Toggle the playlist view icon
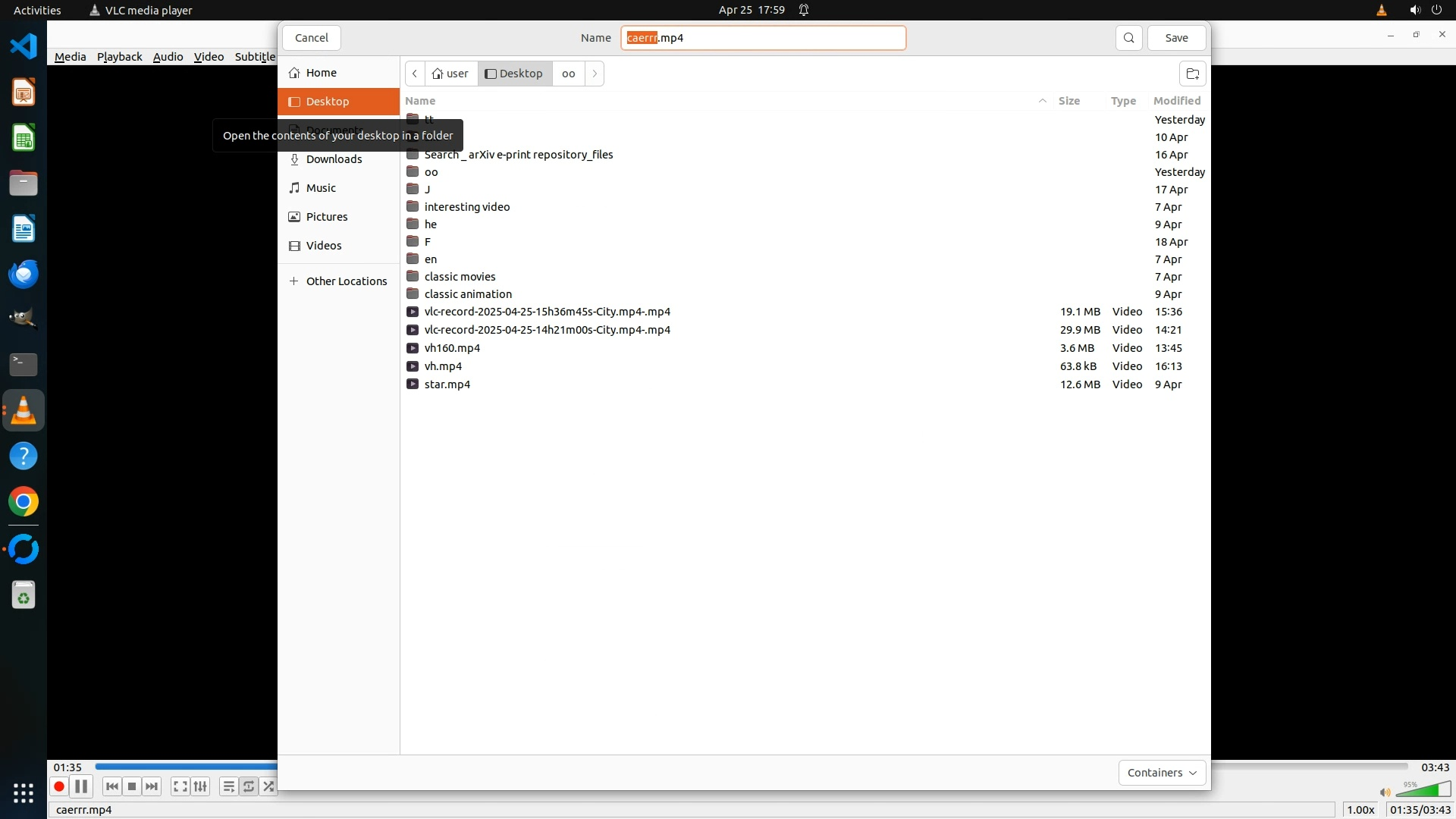This screenshot has height=819, width=1456. (x=228, y=786)
